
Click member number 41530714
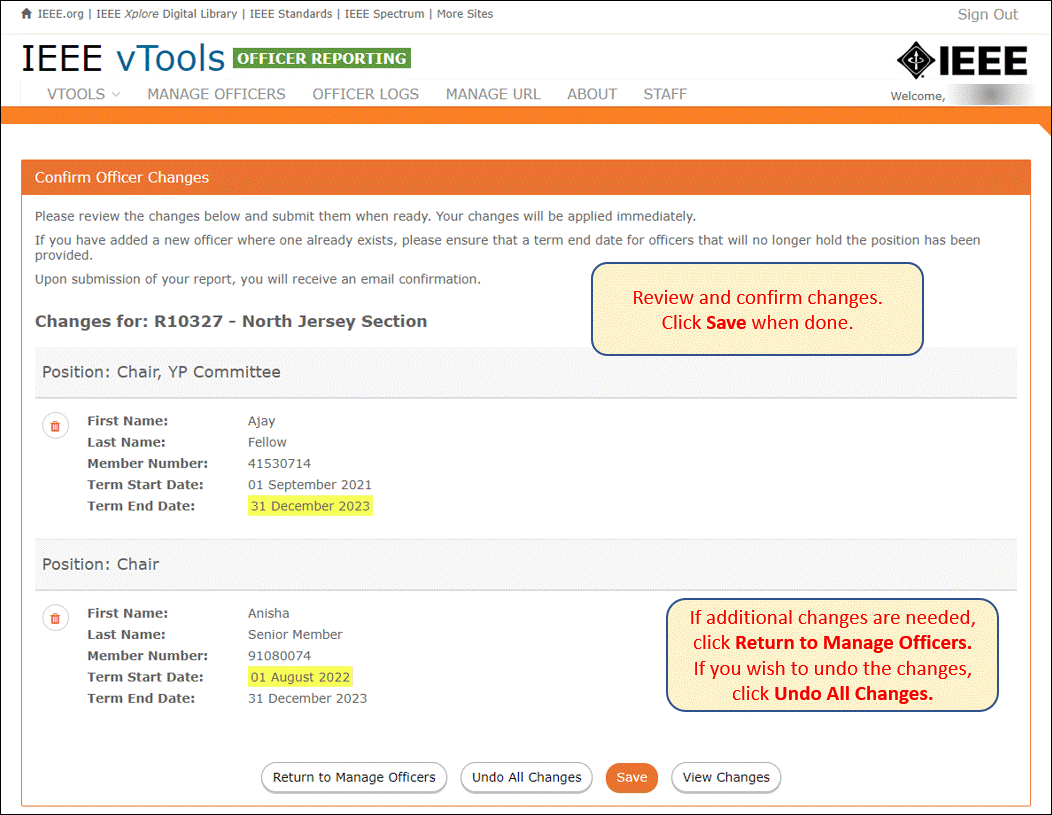coord(279,464)
